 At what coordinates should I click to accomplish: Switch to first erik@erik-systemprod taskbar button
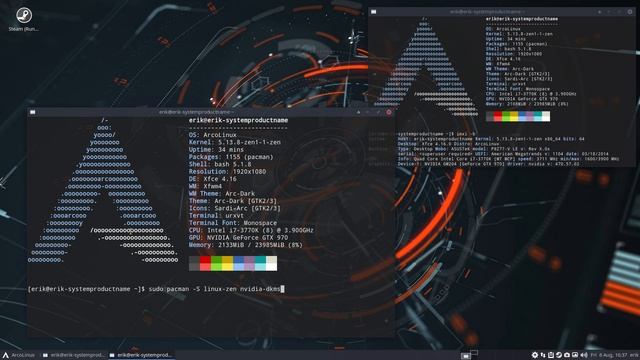[x=73, y=355]
